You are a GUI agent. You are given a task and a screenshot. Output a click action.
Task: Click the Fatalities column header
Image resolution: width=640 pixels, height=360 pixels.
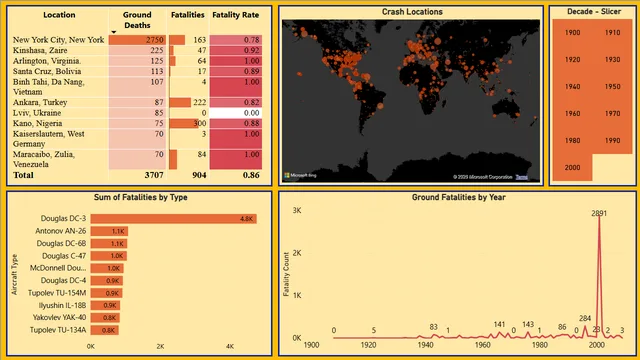[x=188, y=15]
